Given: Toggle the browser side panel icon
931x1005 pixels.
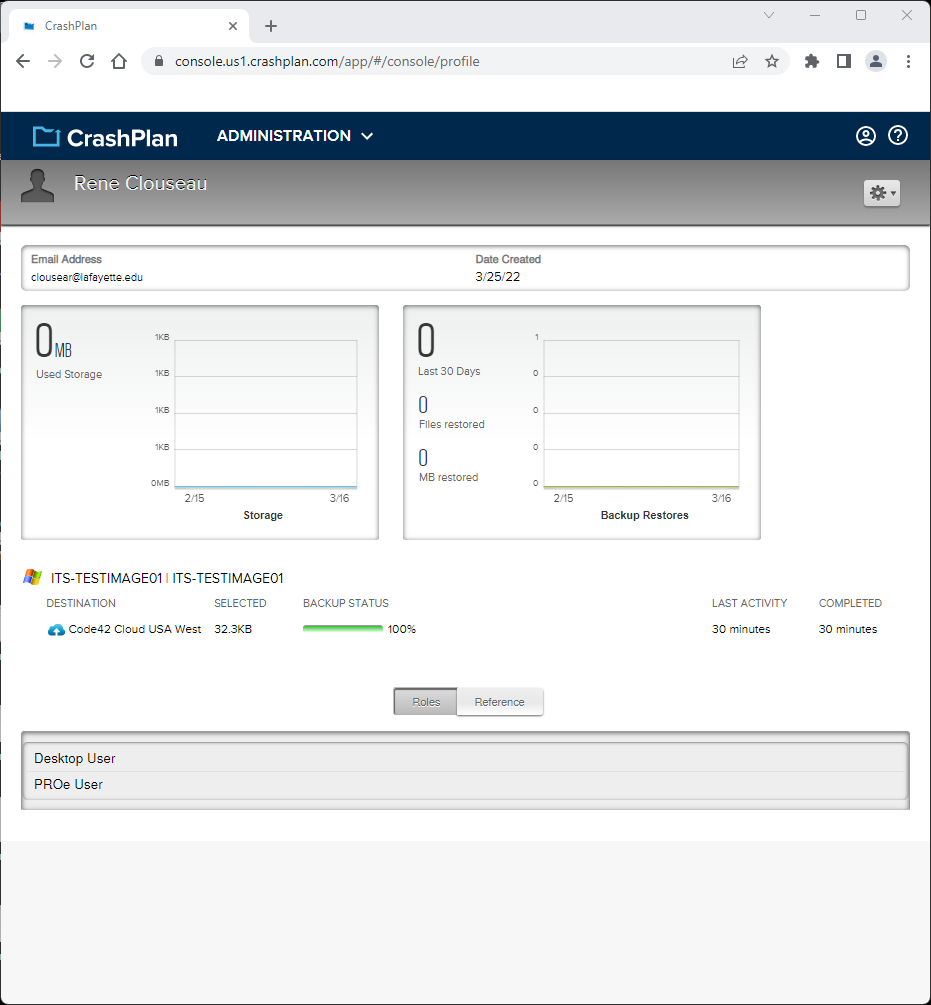Looking at the screenshot, I should coord(844,62).
